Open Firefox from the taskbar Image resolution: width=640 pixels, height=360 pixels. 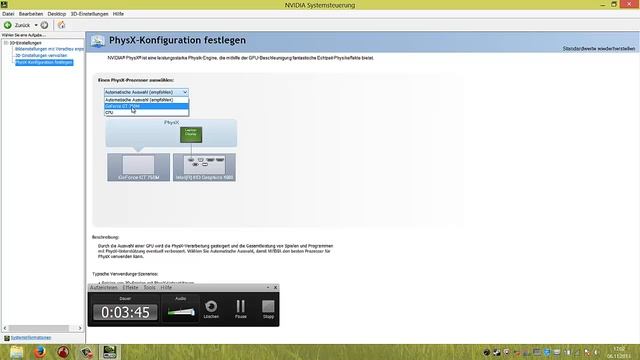[40, 352]
